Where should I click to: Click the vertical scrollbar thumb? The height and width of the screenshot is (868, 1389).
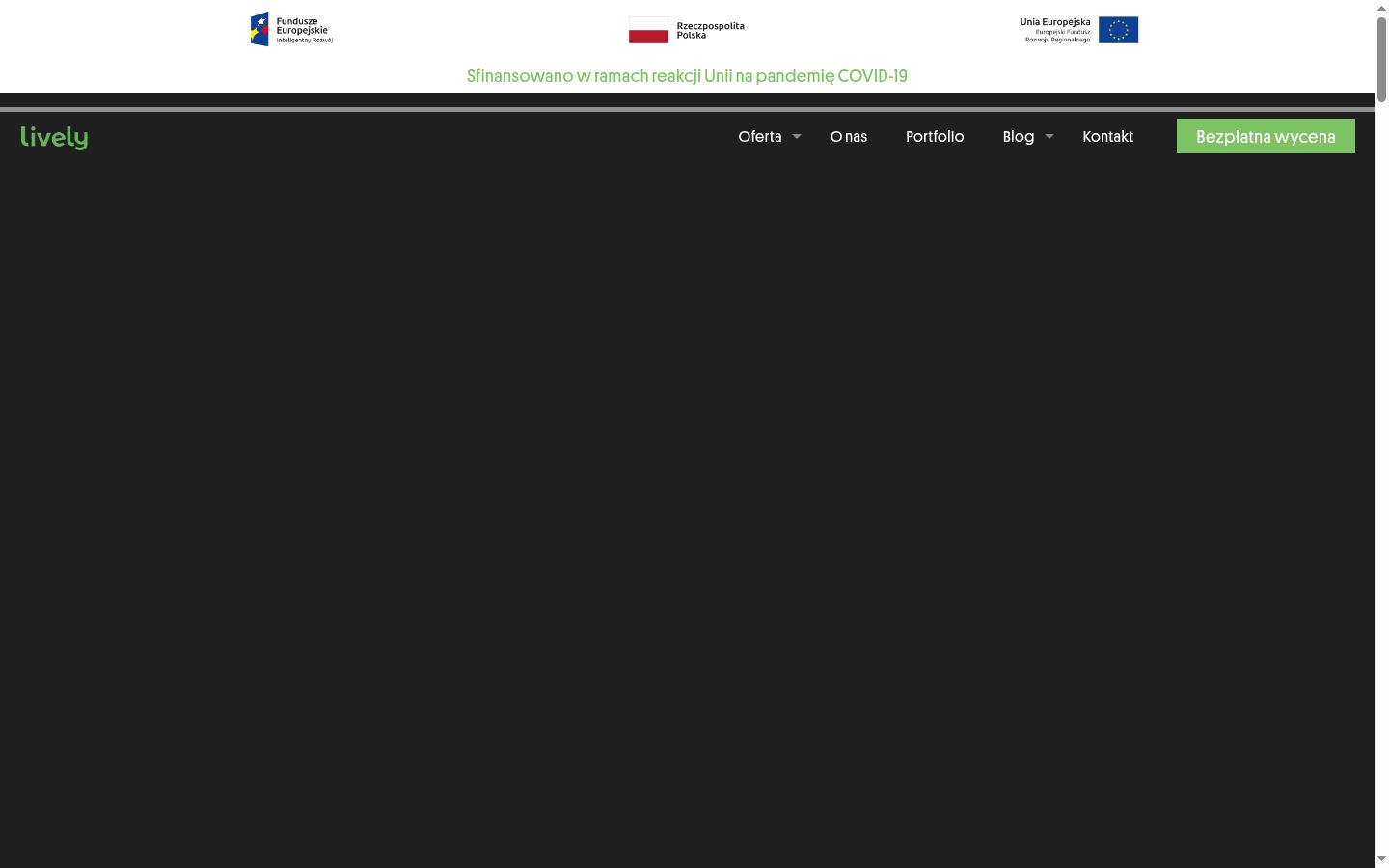click(x=1381, y=59)
